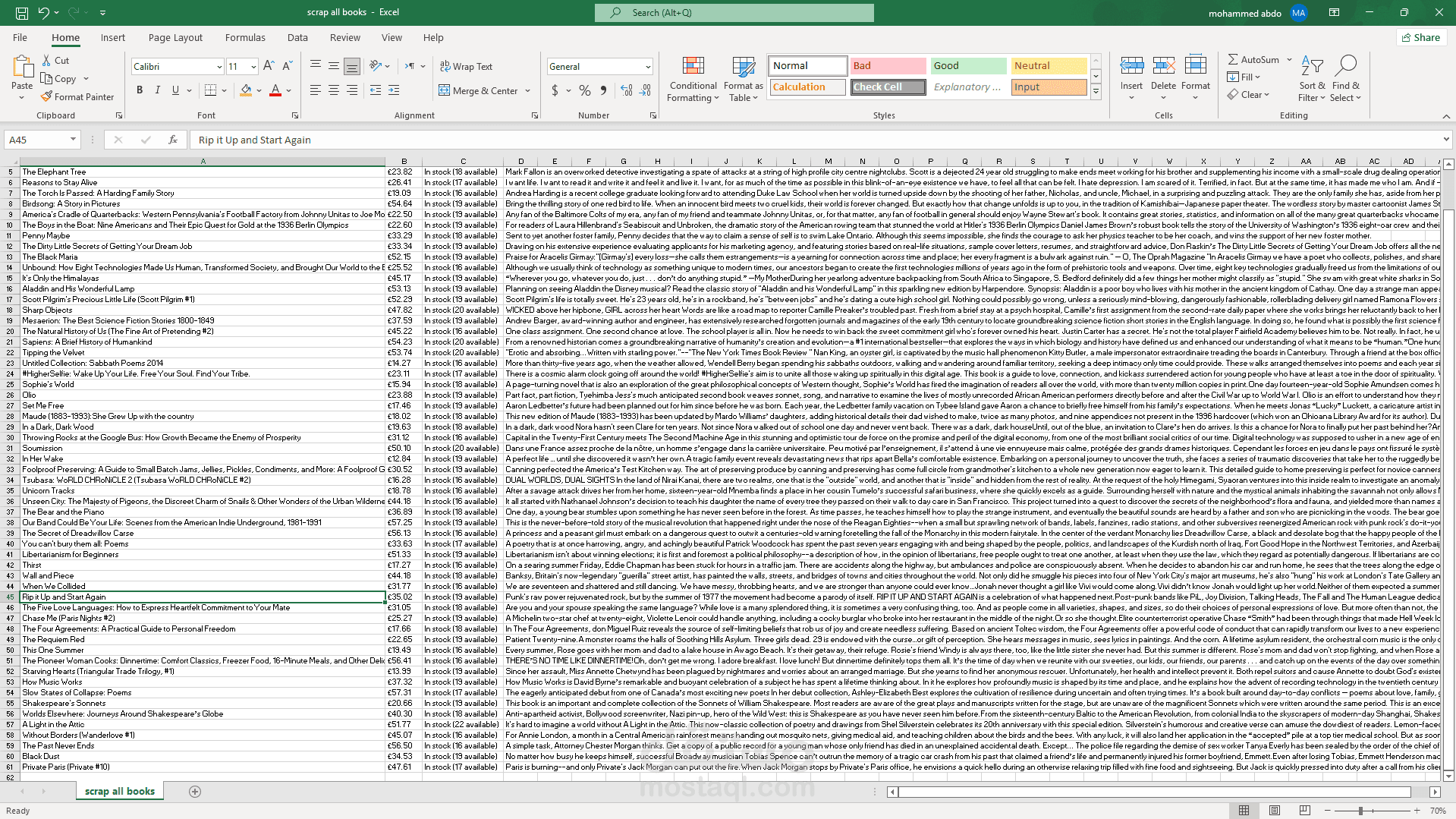Click the Accounting currency format icon
This screenshot has height=819, width=1456.
[x=555, y=90]
